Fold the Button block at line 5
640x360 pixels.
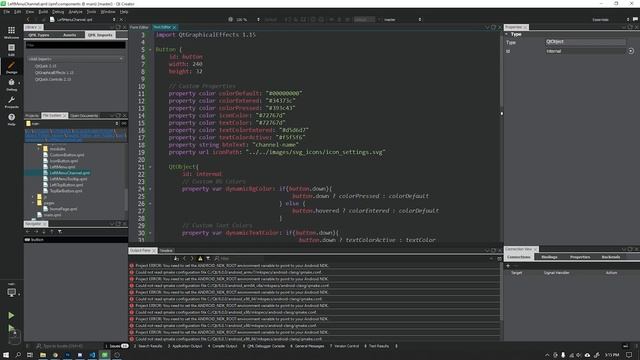(150, 49)
